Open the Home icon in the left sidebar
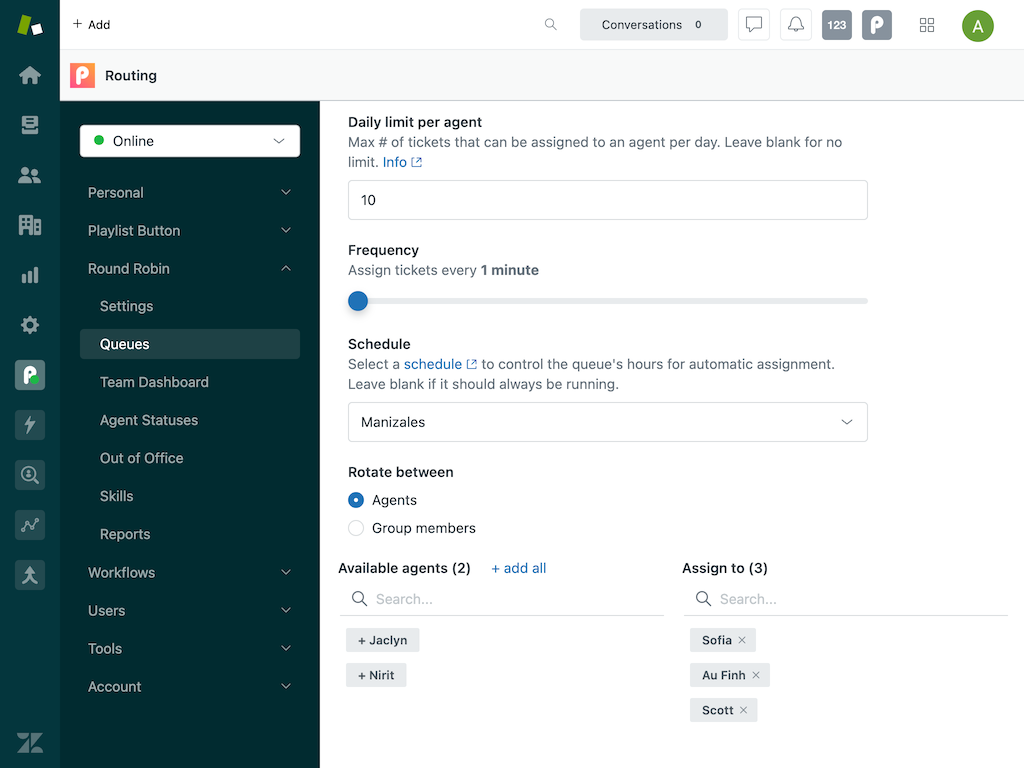The height and width of the screenshot is (768, 1024). 29,75
